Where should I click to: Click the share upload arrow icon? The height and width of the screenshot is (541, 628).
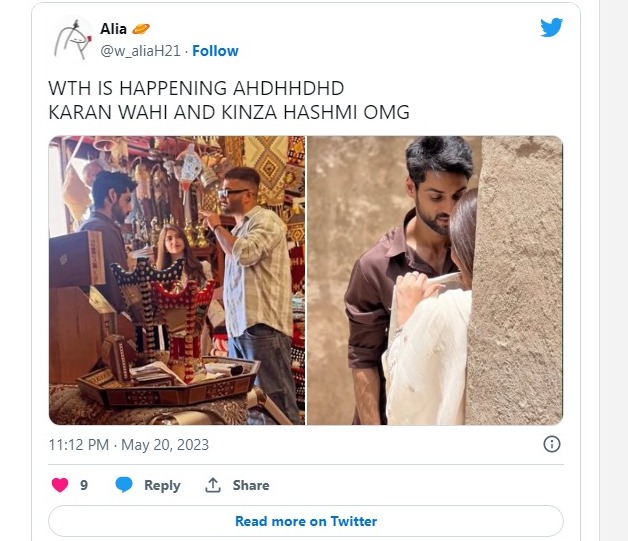click(x=213, y=485)
